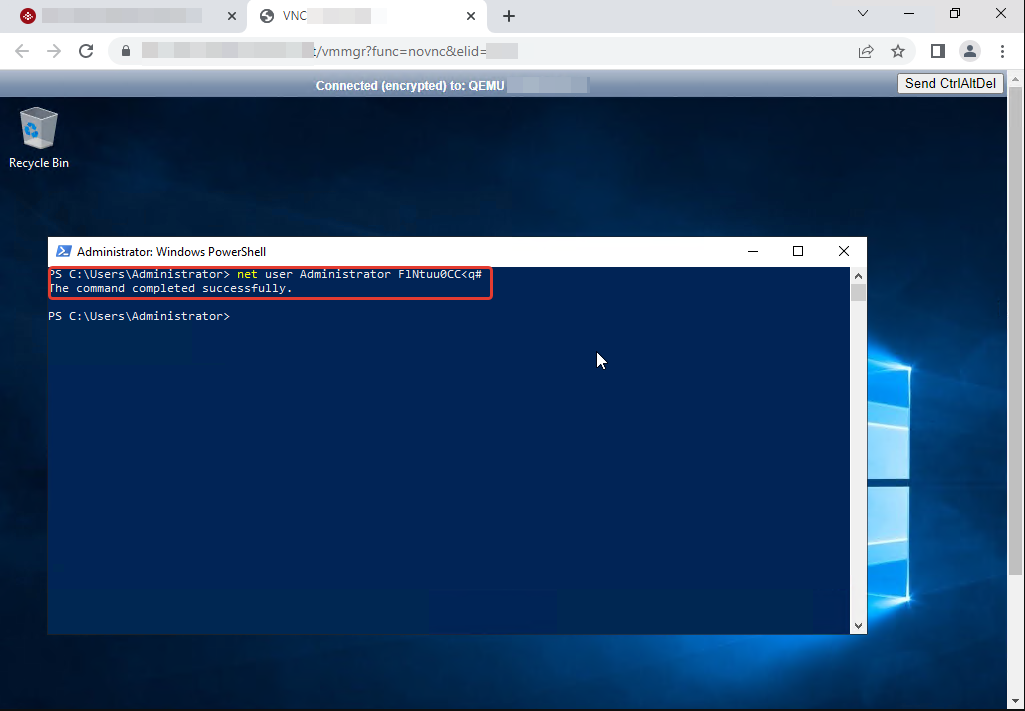Image resolution: width=1025 pixels, height=711 pixels.
Task: Click the browser profile avatar icon
Action: pyautogui.click(x=969, y=50)
